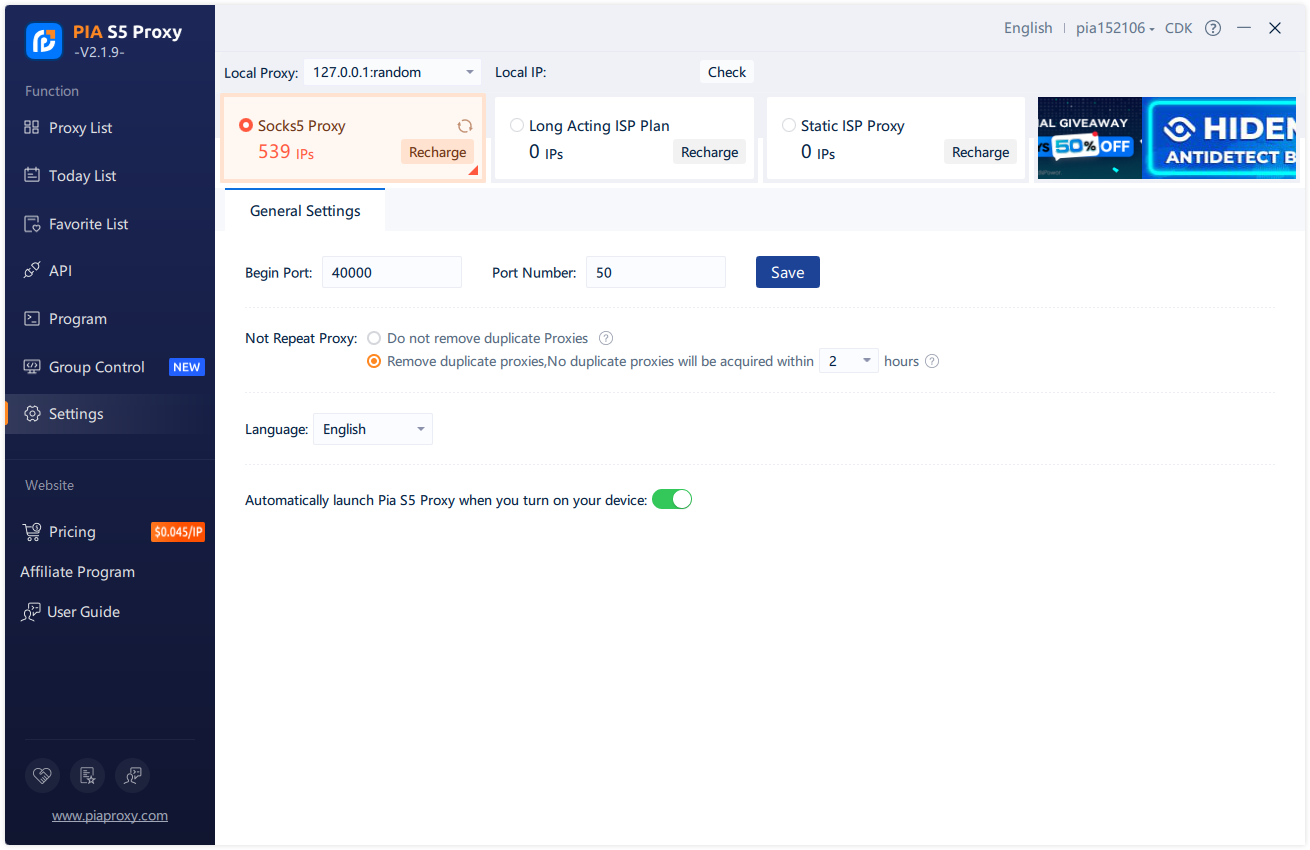Switch to the General Settings tab

pos(304,210)
